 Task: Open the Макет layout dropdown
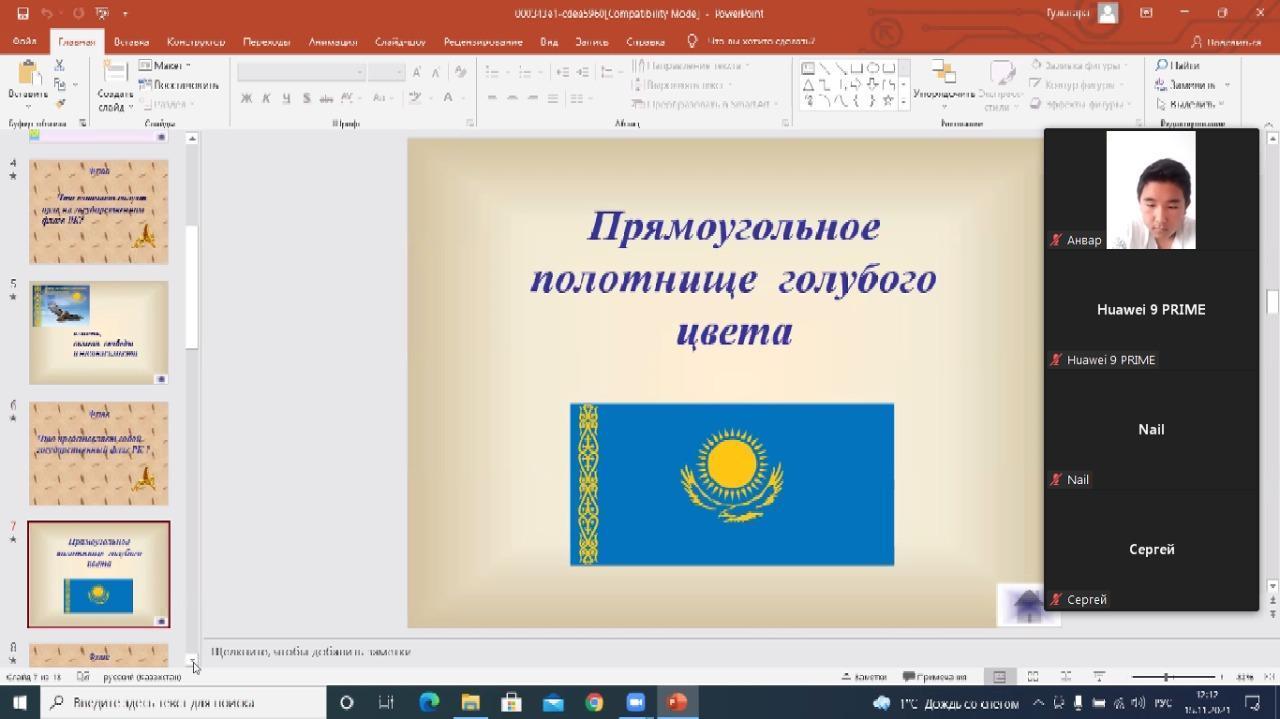(x=165, y=66)
